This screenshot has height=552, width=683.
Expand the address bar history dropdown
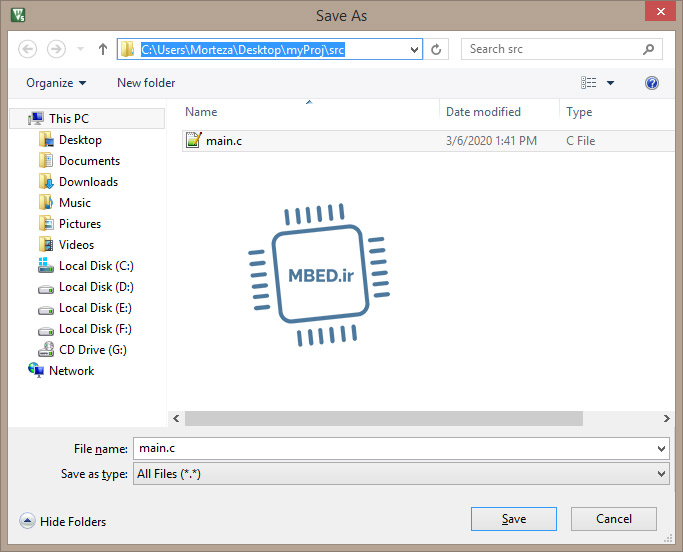414,50
